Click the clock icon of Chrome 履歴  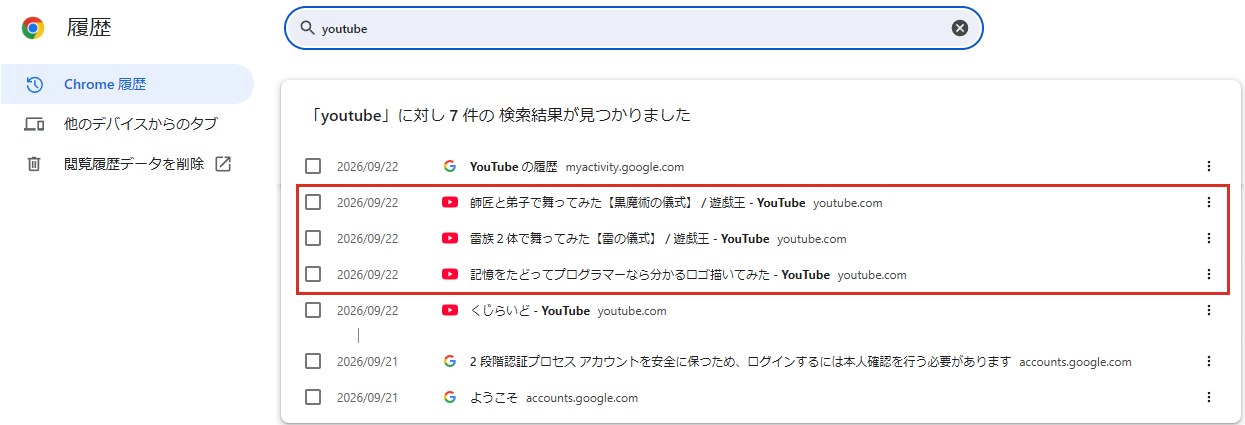pos(34,84)
